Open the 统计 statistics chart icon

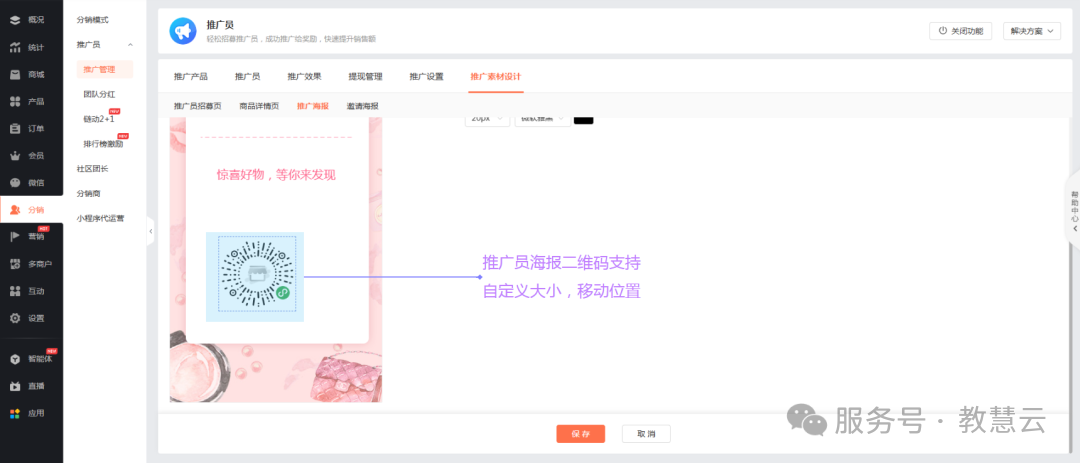pyautogui.click(x=14, y=48)
